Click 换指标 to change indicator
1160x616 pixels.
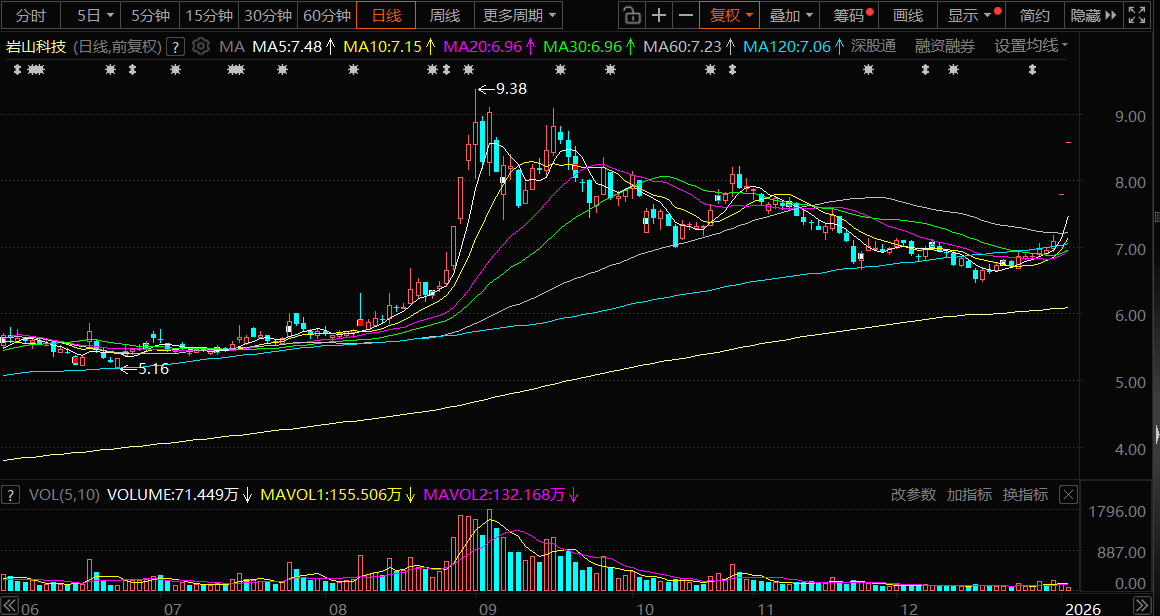[x=1025, y=495]
